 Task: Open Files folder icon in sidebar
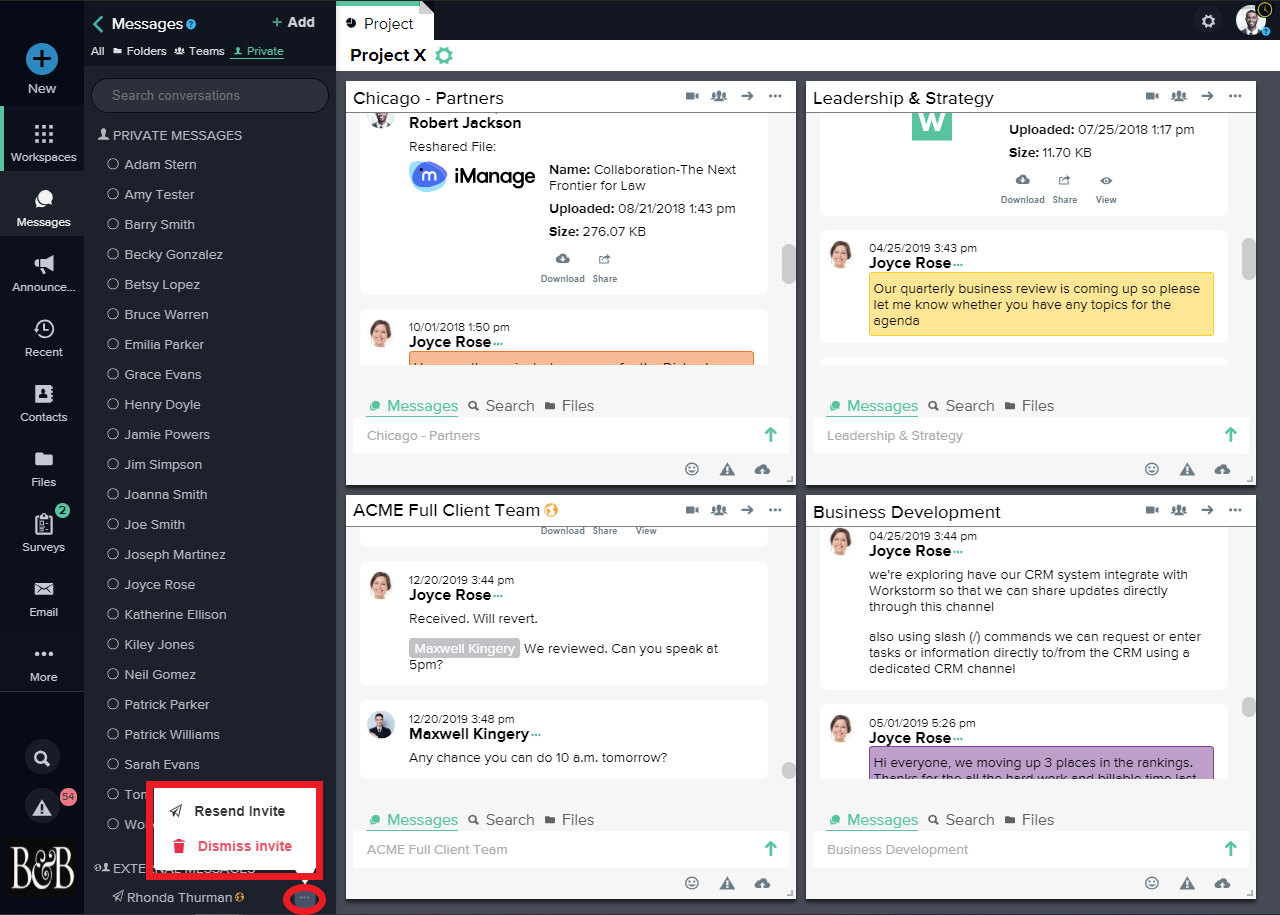(43, 460)
